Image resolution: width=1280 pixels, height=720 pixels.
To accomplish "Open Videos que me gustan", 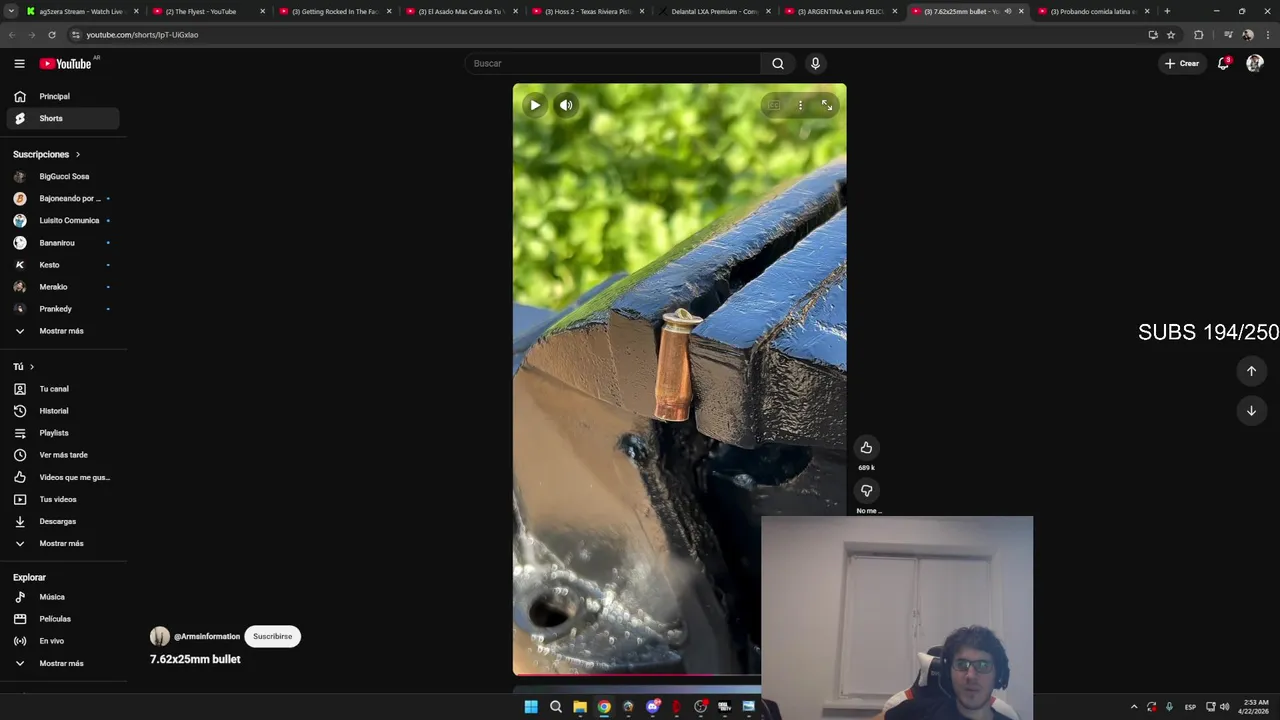I will (x=63, y=477).
